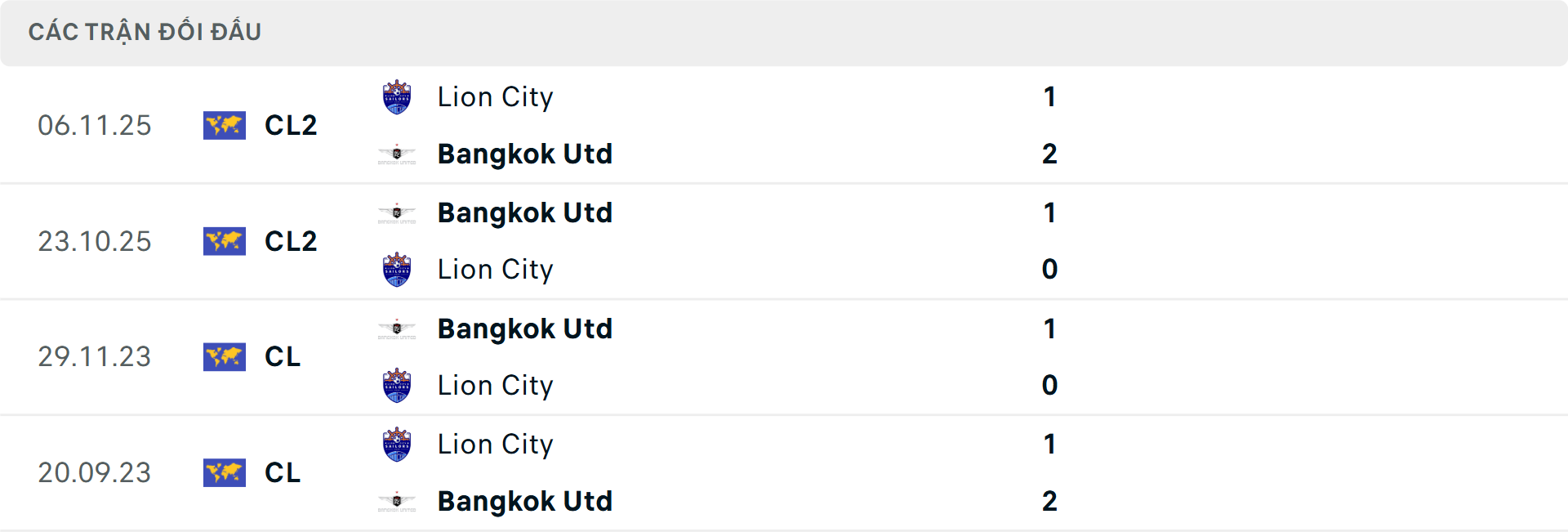The image size is (1568, 532).
Task: Click Bangkok Utd logo in 20.09.23 match
Action: click(x=397, y=501)
